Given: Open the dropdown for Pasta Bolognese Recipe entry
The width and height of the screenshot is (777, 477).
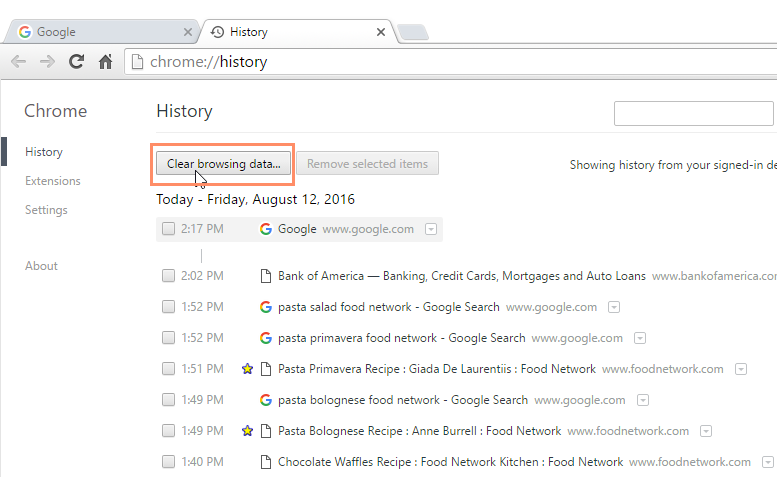Looking at the screenshot, I should tap(706, 431).
